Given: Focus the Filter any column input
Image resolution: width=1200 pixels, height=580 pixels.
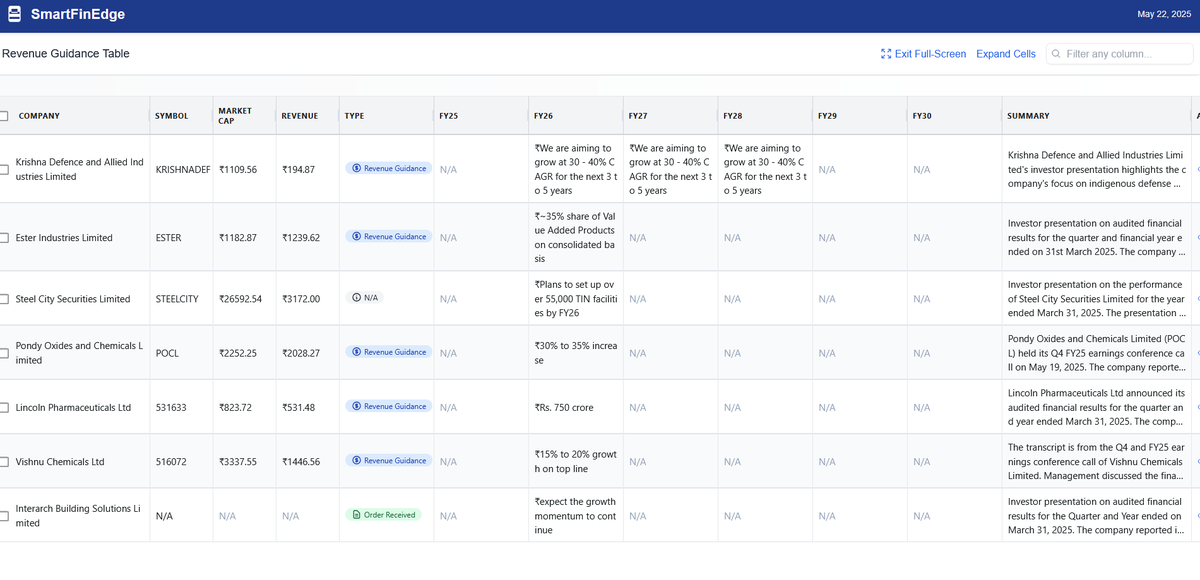Looking at the screenshot, I should pyautogui.click(x=1119, y=54).
